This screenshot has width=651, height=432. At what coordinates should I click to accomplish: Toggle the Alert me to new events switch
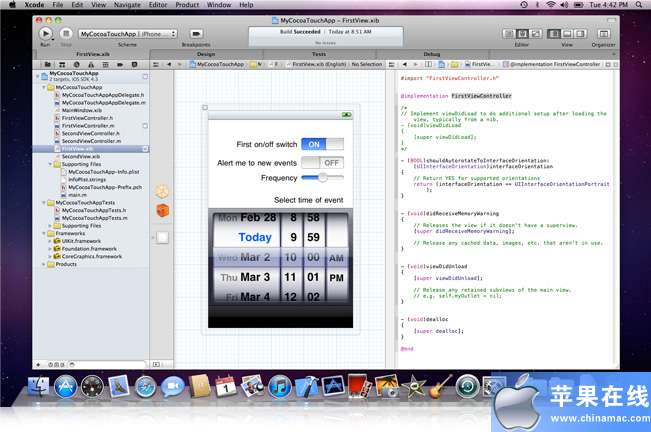pyautogui.click(x=321, y=162)
